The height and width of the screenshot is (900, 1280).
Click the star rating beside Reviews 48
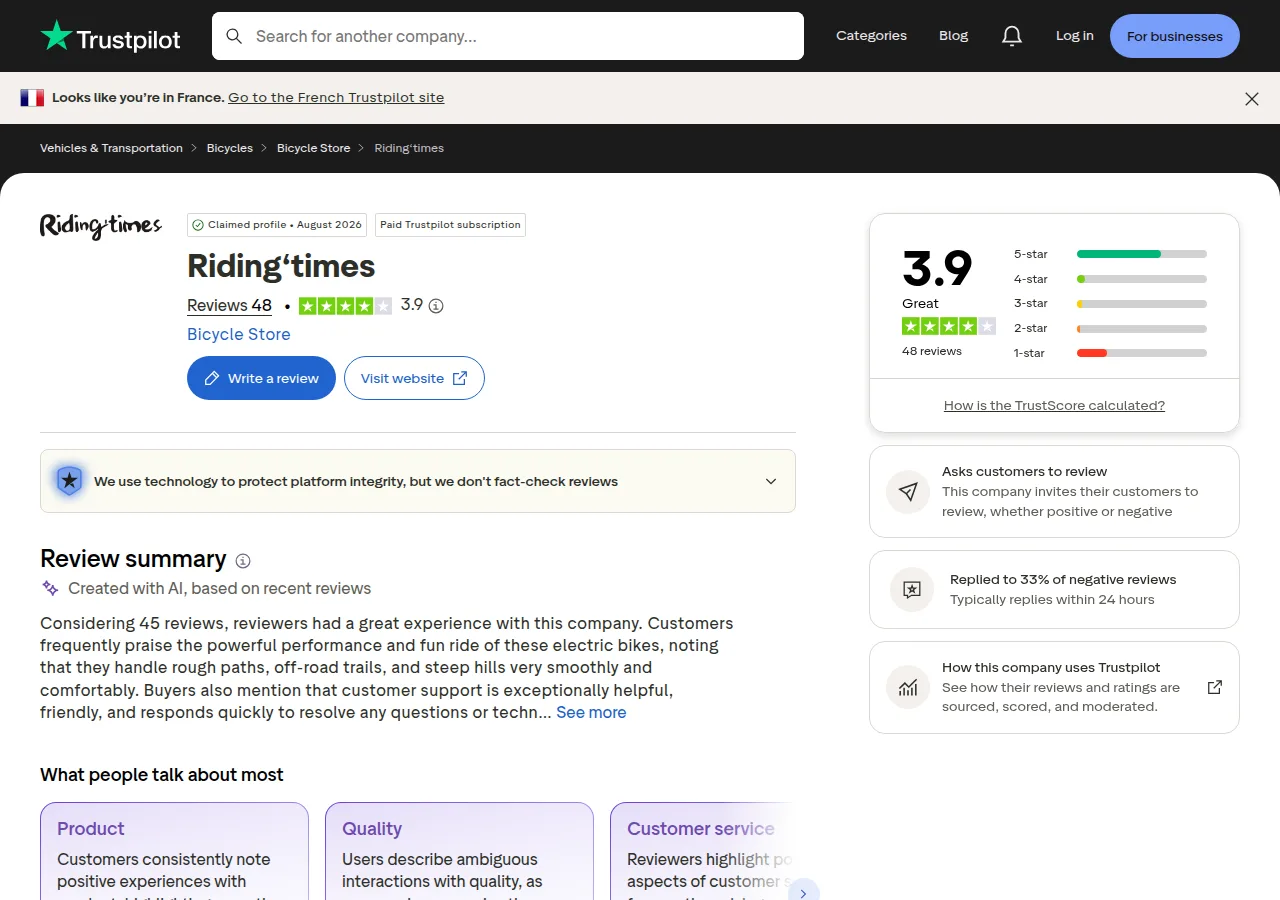pos(345,306)
